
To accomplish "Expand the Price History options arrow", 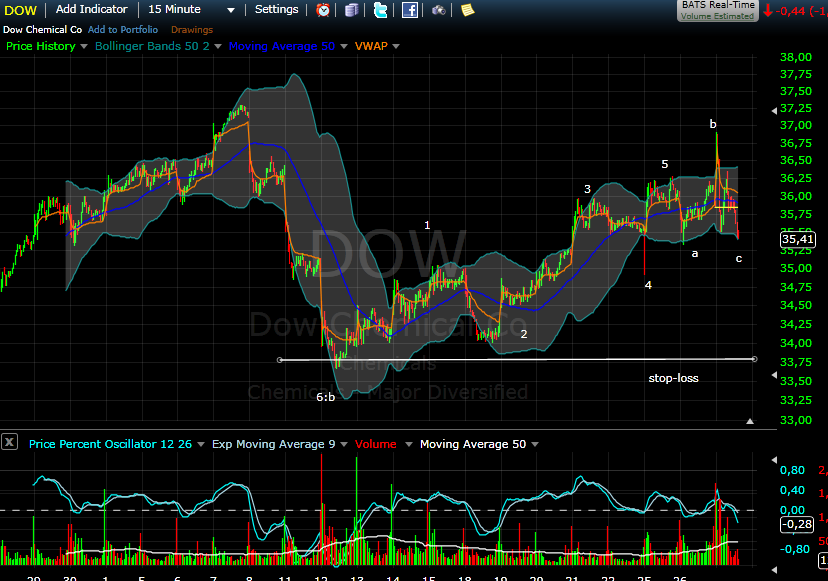I will (84, 46).
